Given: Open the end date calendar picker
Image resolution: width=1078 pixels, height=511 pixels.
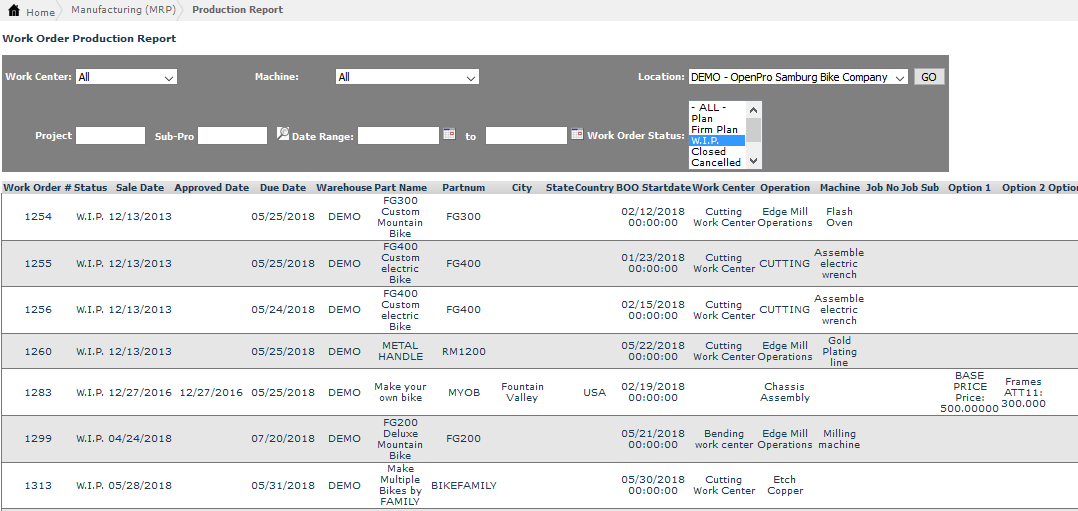Looking at the screenshot, I should point(577,134).
